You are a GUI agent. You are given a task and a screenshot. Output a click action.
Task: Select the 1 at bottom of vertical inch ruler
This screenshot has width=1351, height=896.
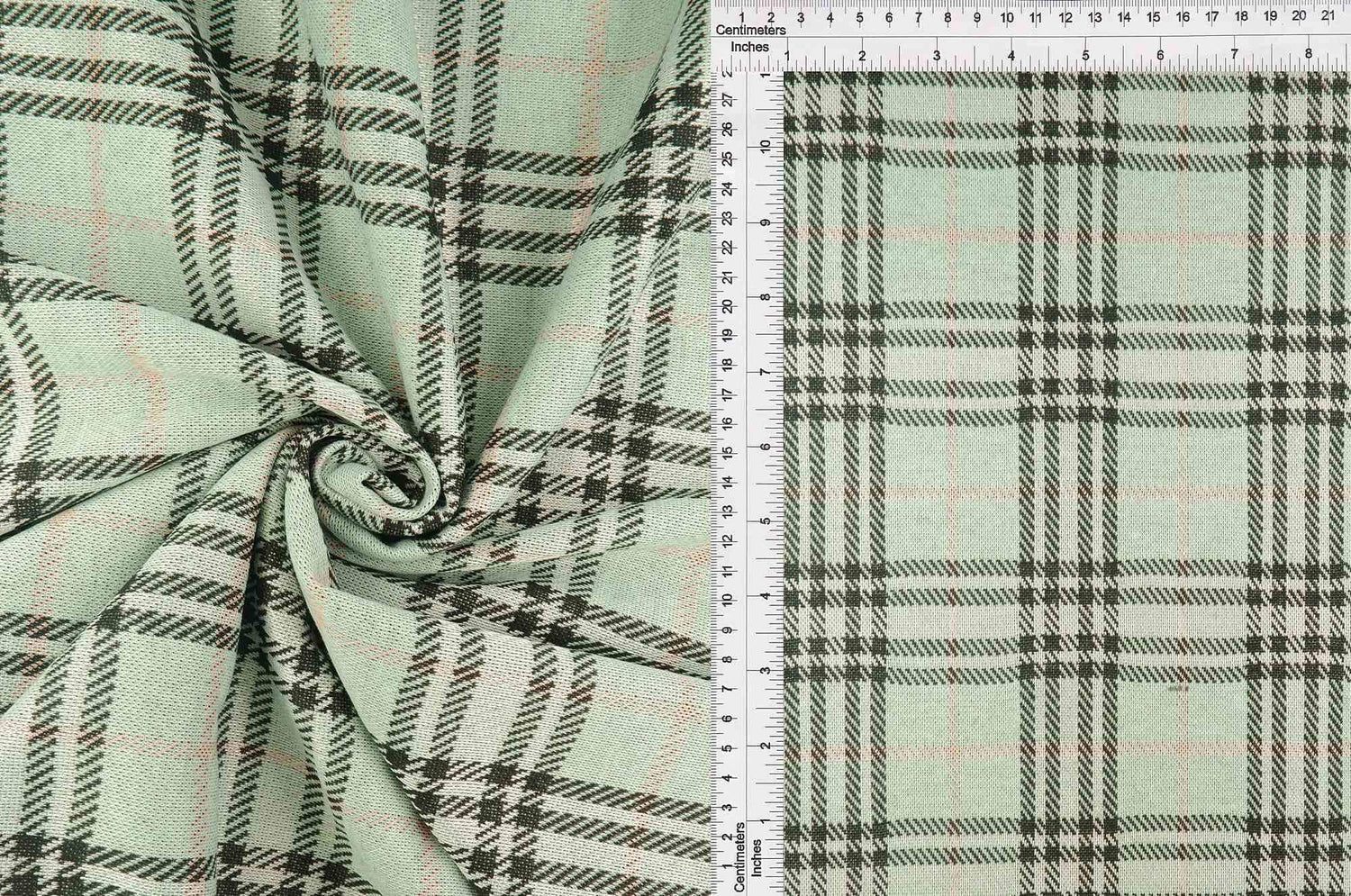click(765, 822)
